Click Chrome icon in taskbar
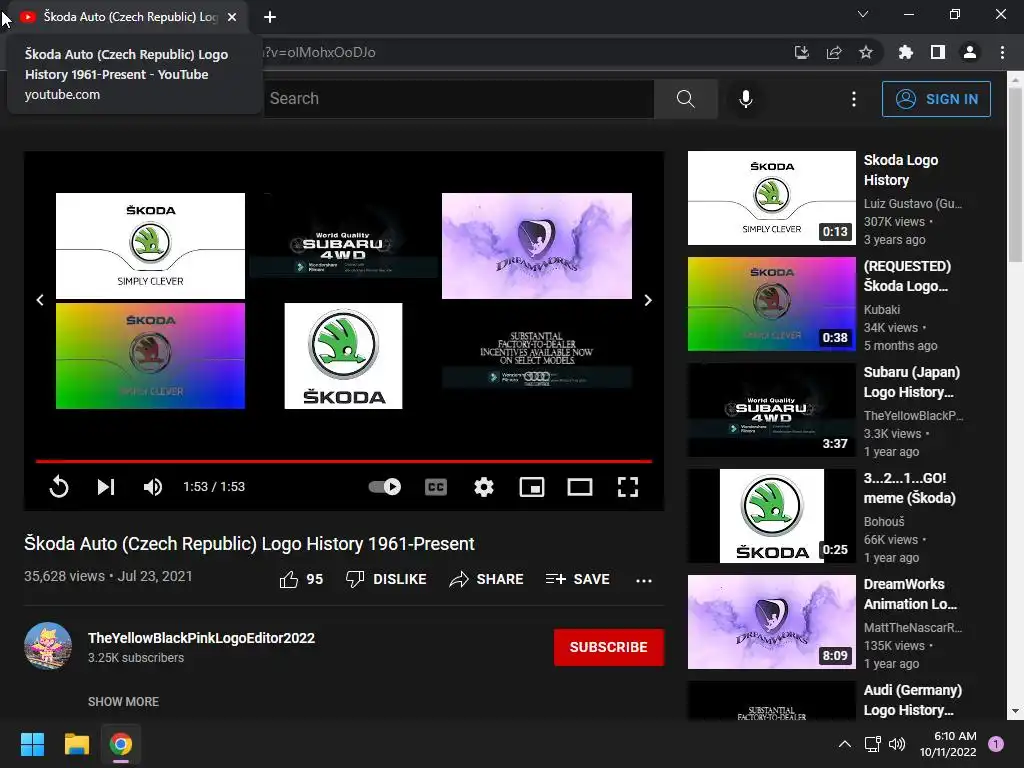Image resolution: width=1024 pixels, height=768 pixels. click(x=121, y=744)
